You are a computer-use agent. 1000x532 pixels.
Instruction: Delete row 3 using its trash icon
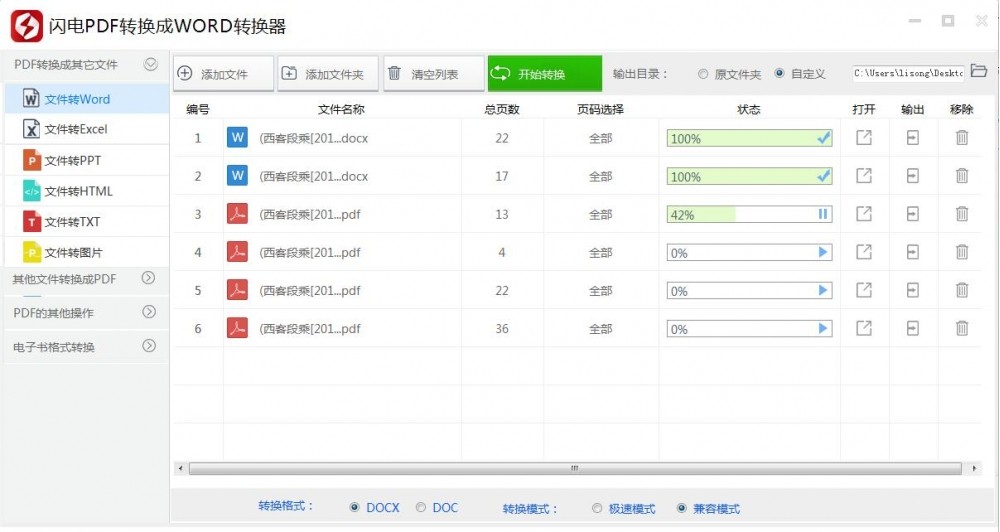[962, 214]
